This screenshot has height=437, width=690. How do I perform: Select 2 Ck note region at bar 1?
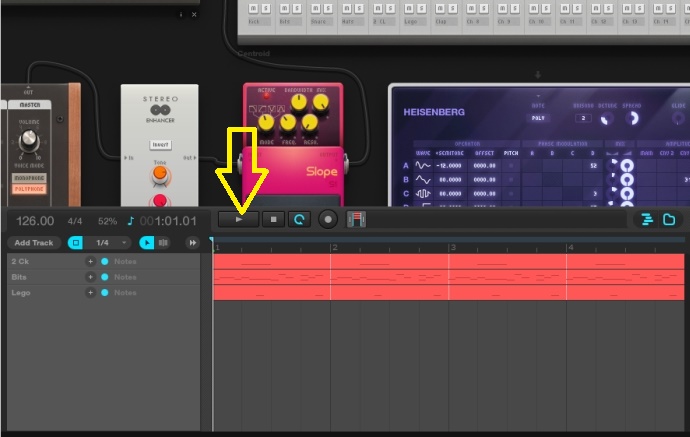point(272,261)
